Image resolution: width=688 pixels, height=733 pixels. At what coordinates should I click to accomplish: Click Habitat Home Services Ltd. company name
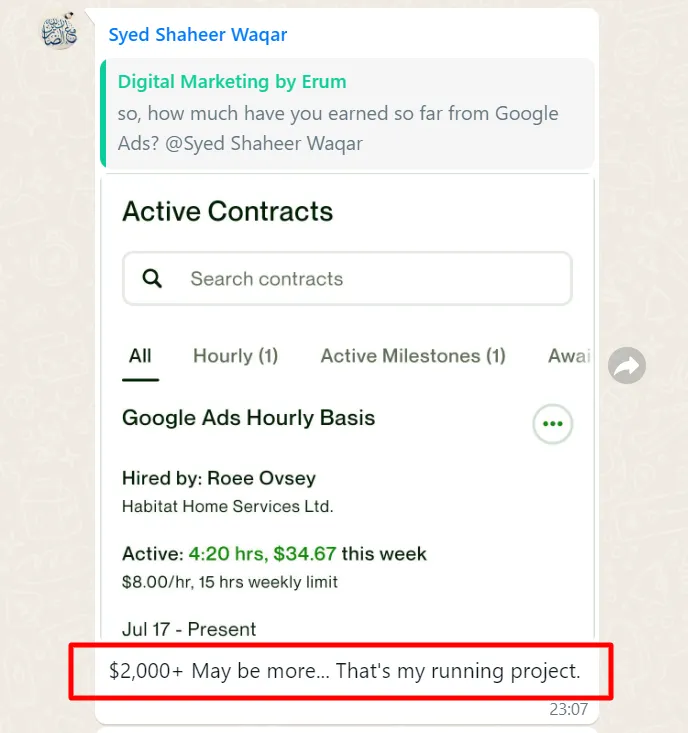click(x=228, y=506)
